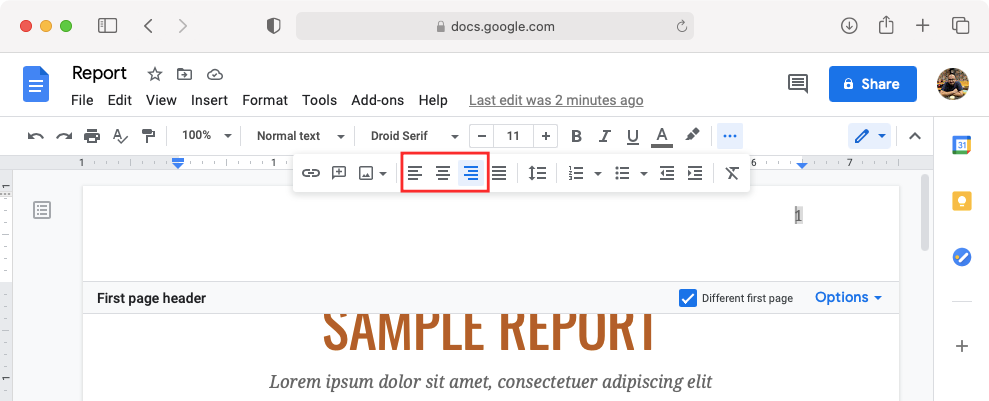Open the Droid Serif font dropdown
This screenshot has width=989, height=401.
coord(414,135)
